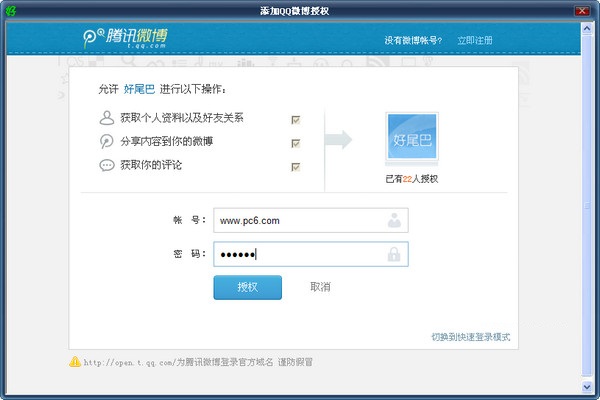Click the green app icon in title bar
Image resolution: width=600 pixels, height=400 pixels.
tap(11, 10)
